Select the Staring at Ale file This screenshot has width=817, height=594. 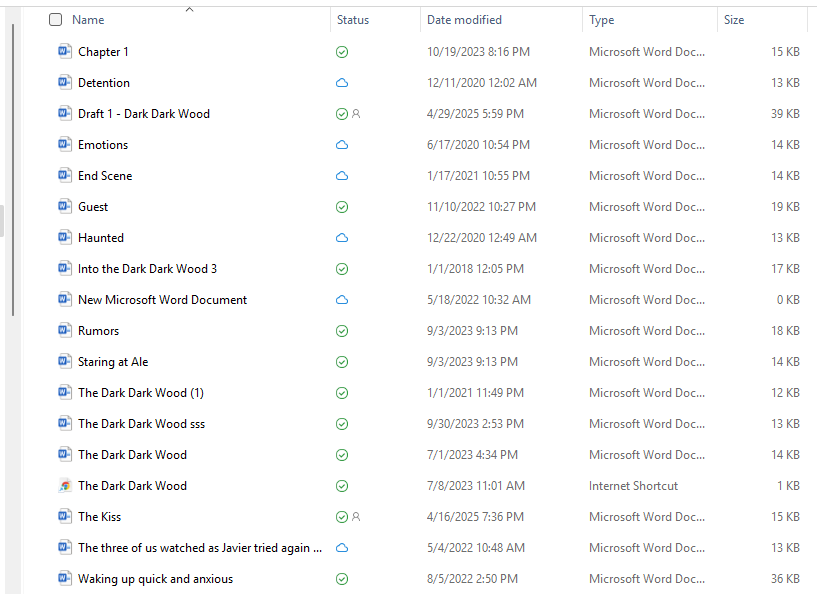pyautogui.click(x=113, y=362)
